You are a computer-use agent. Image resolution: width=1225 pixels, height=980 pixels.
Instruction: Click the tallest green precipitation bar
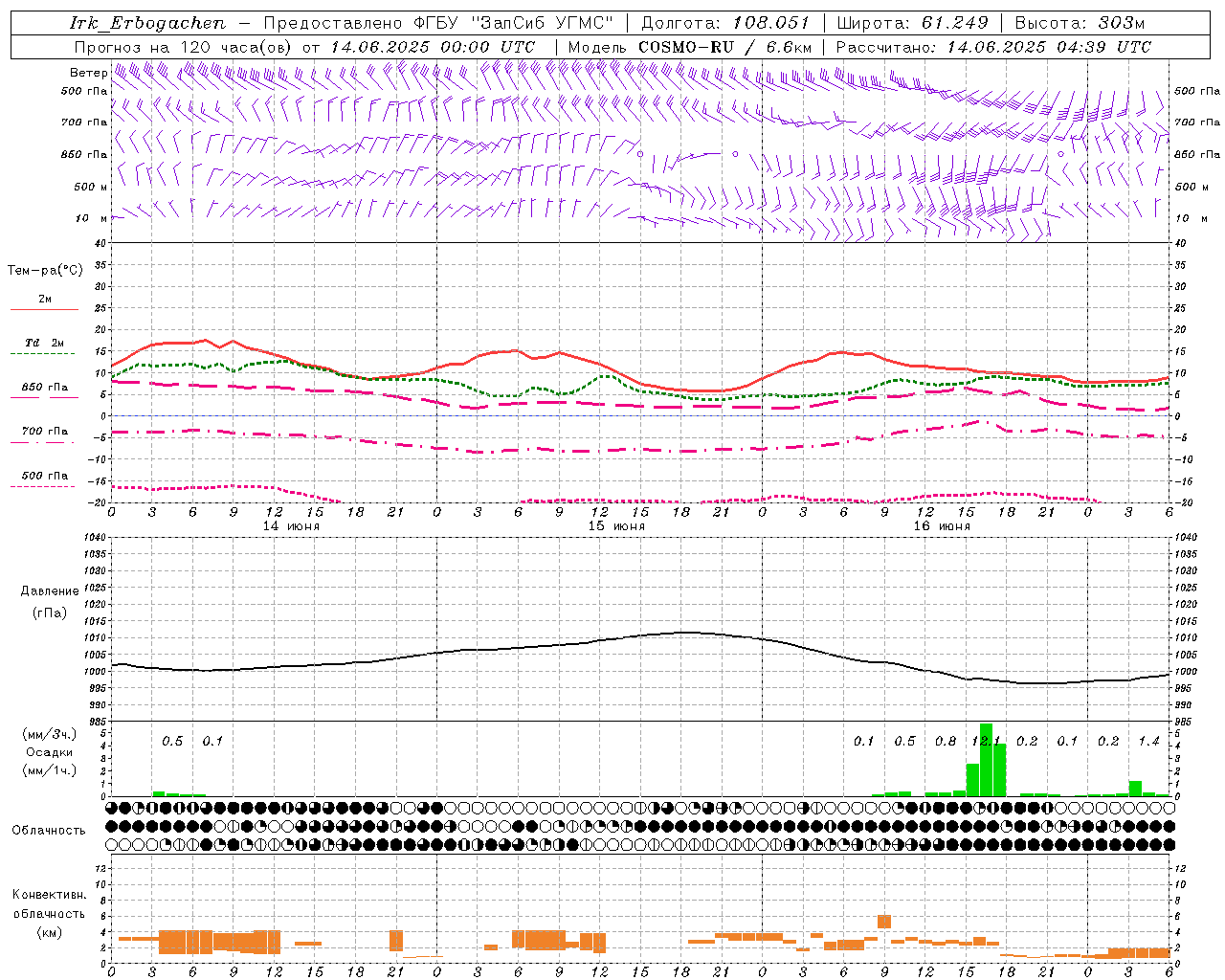[x=986, y=760]
